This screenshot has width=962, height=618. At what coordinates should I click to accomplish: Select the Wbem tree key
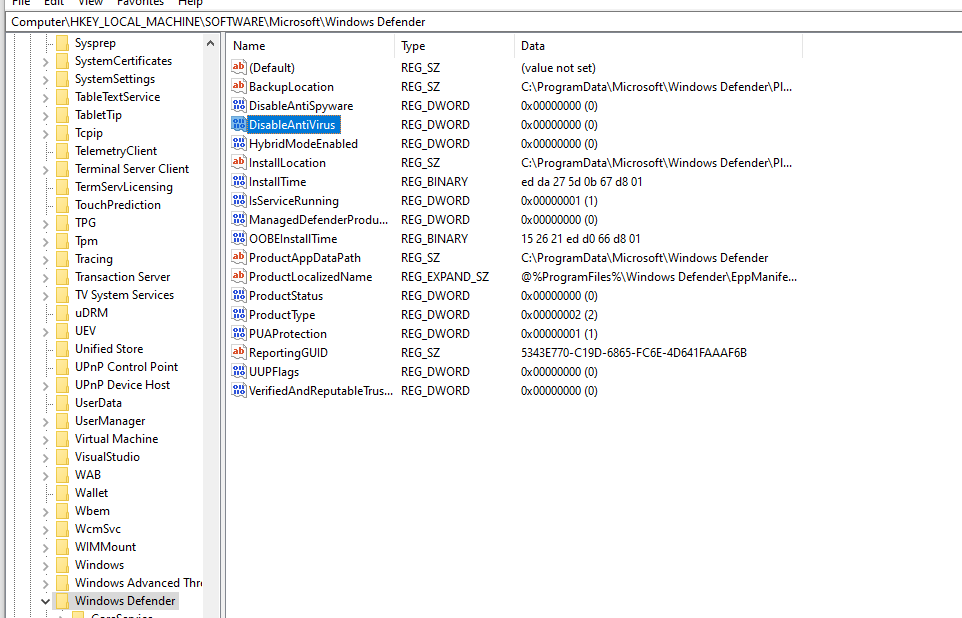coord(92,511)
